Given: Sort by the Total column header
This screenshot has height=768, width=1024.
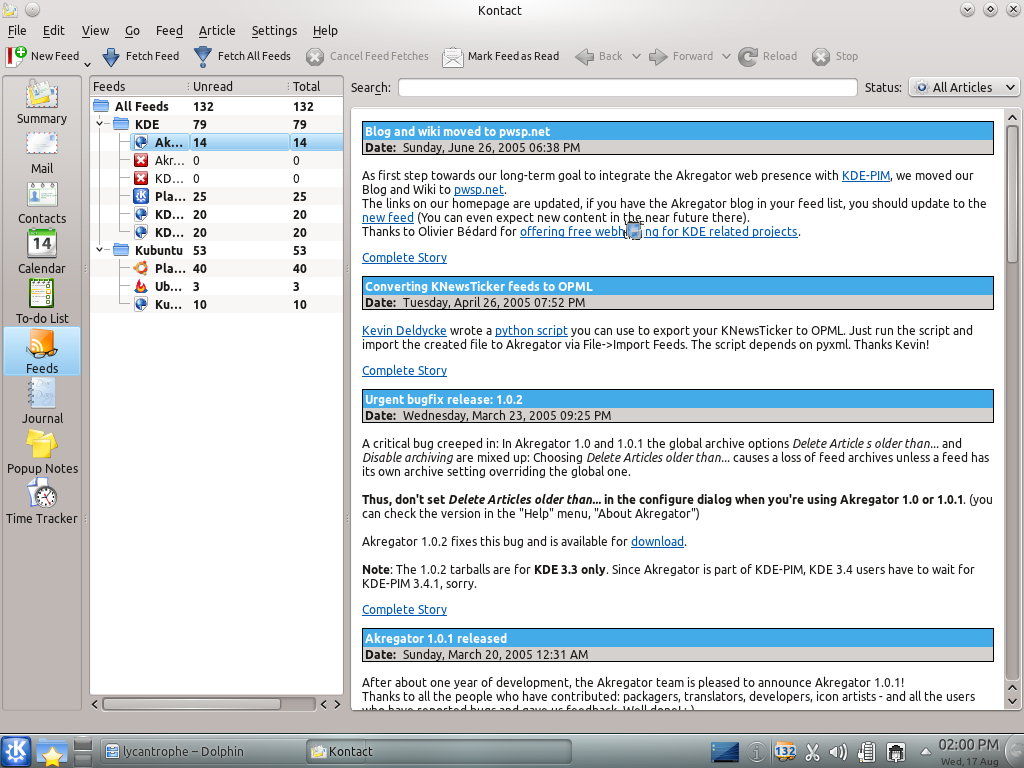Looking at the screenshot, I should coord(315,86).
